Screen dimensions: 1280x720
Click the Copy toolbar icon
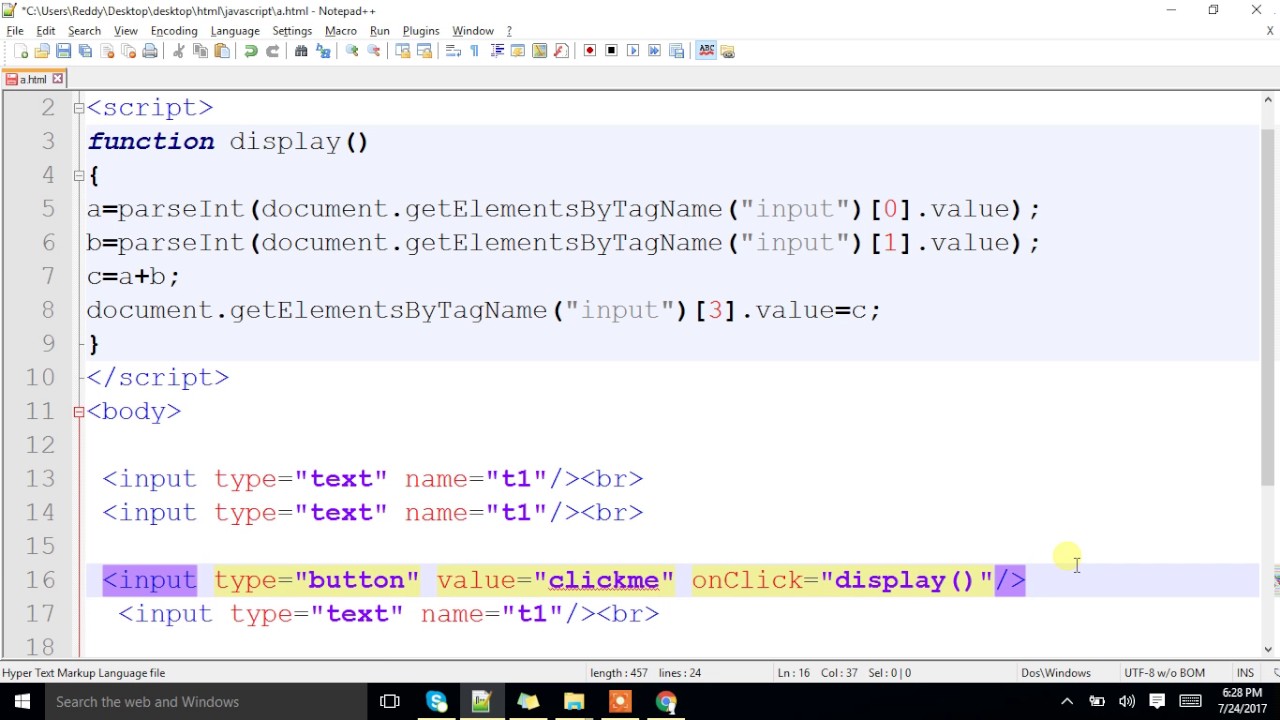pyautogui.click(x=200, y=51)
